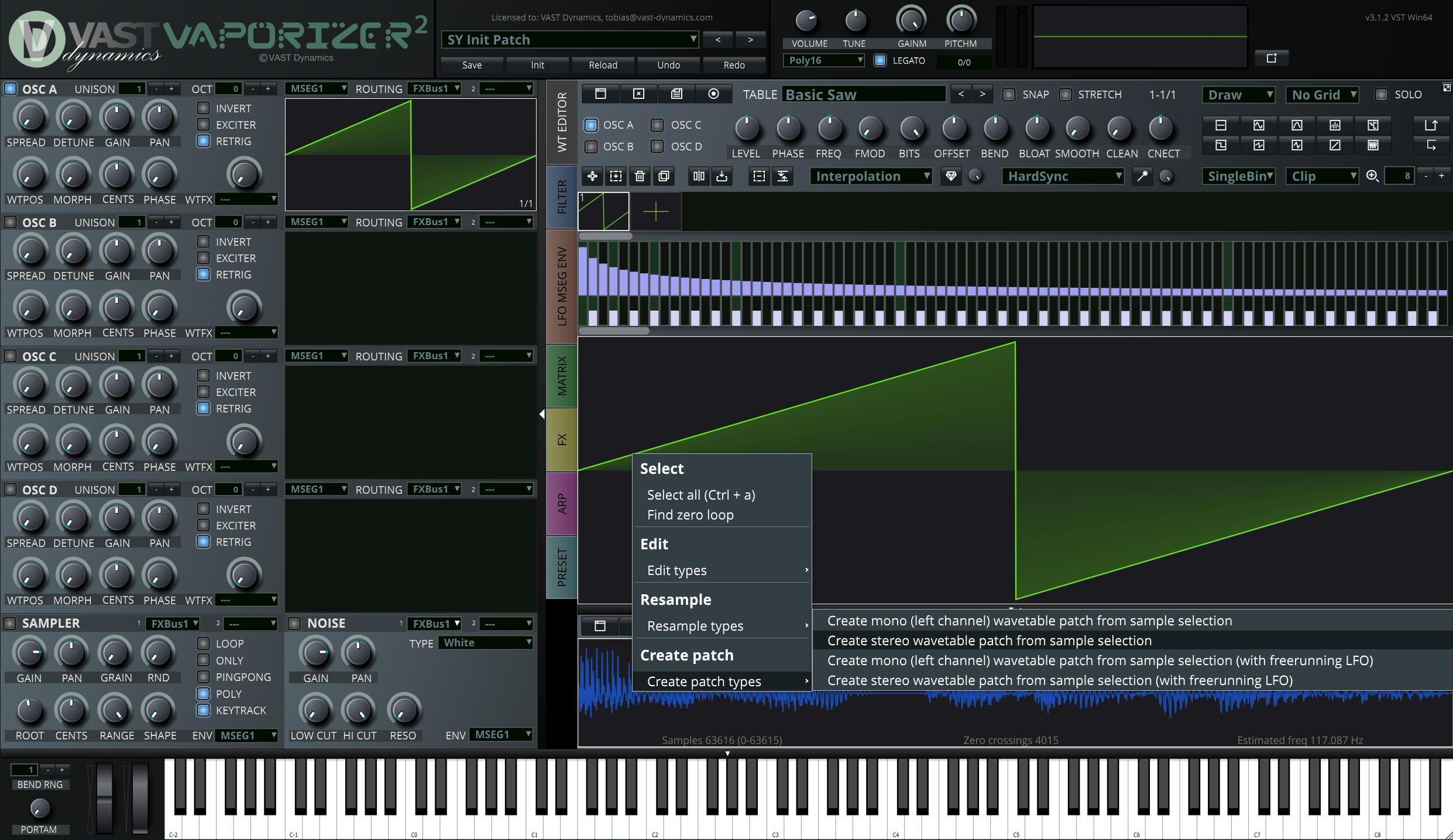
Task: Open the Noise TYPE White dropdown
Action: coord(487,643)
